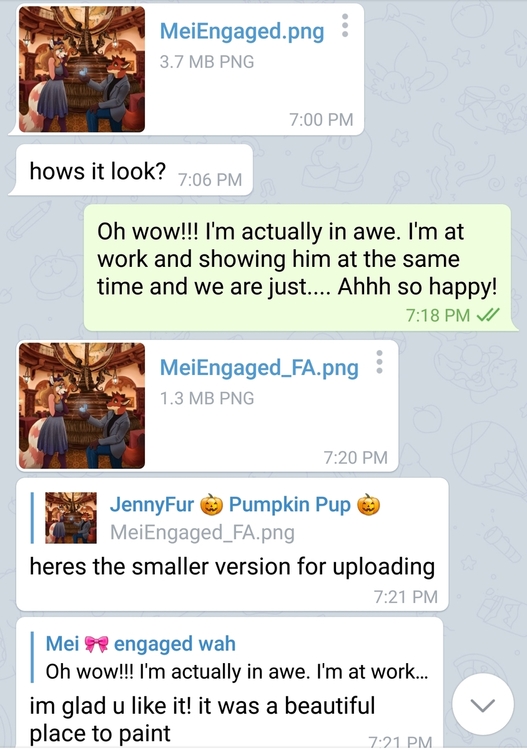The height and width of the screenshot is (750, 527).
Task: Select 'heres the smaller version' message
Action: [x=232, y=544]
